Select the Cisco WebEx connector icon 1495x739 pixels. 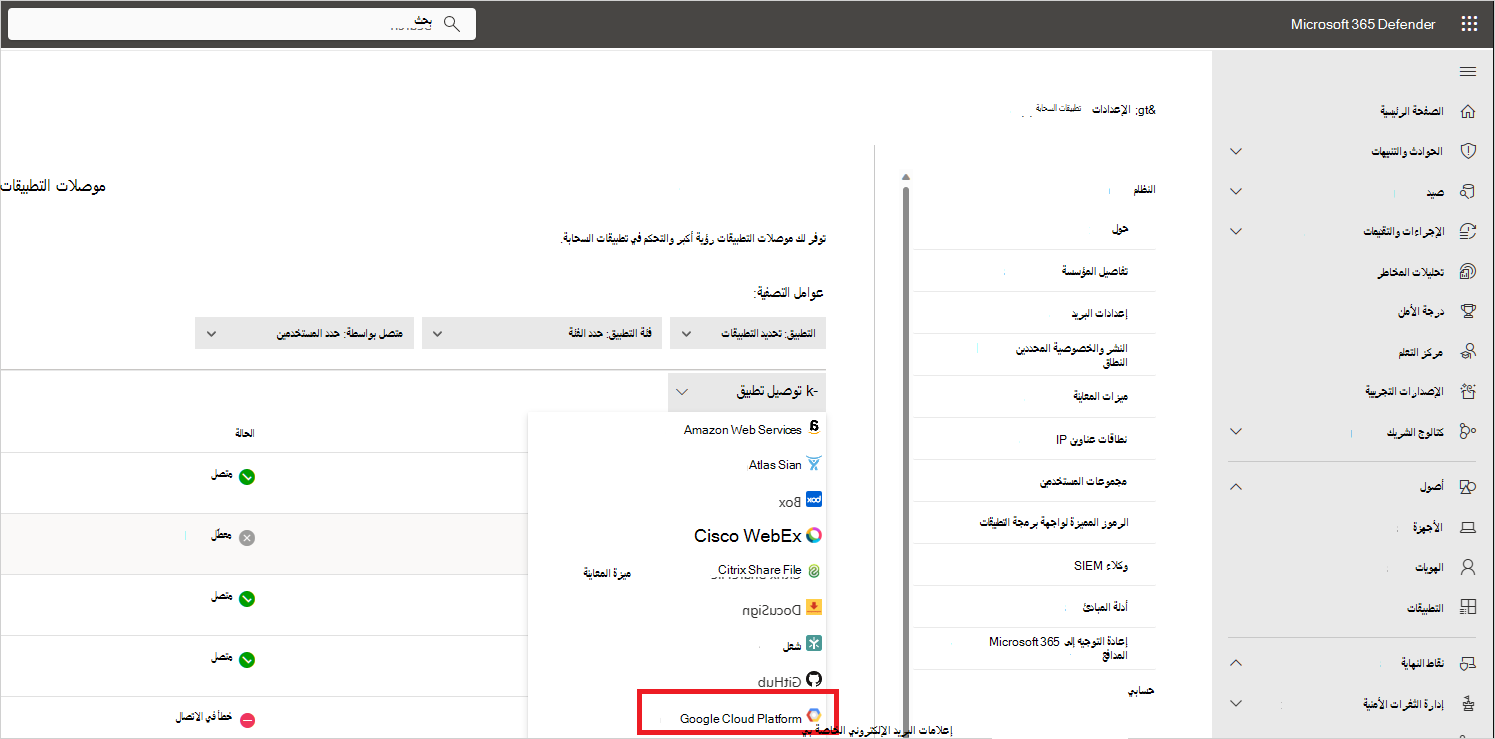[x=814, y=535]
